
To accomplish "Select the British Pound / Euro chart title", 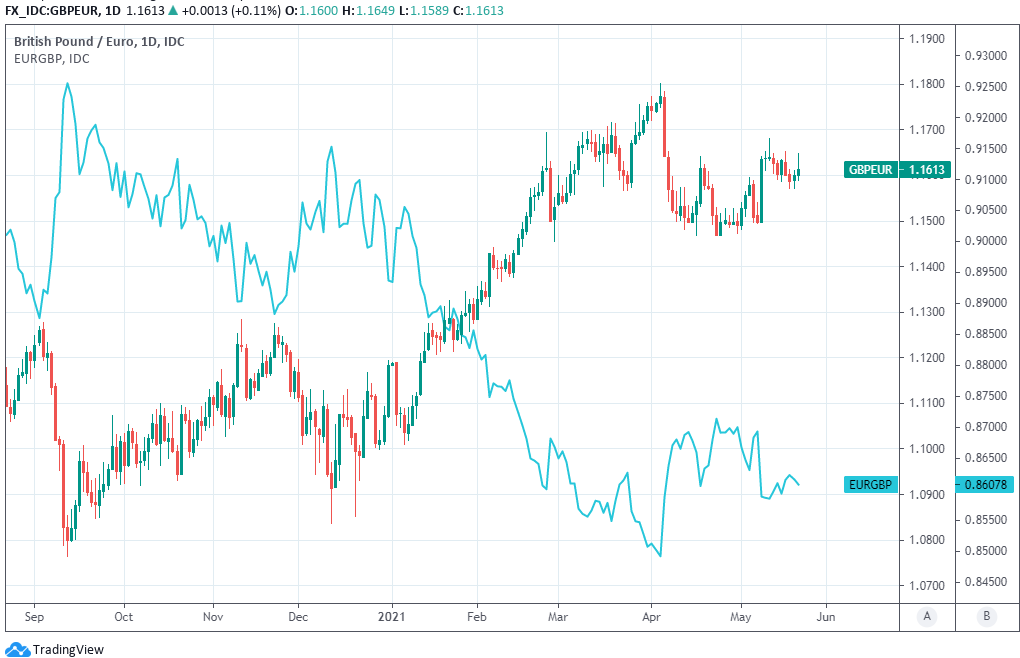I will tap(98, 41).
